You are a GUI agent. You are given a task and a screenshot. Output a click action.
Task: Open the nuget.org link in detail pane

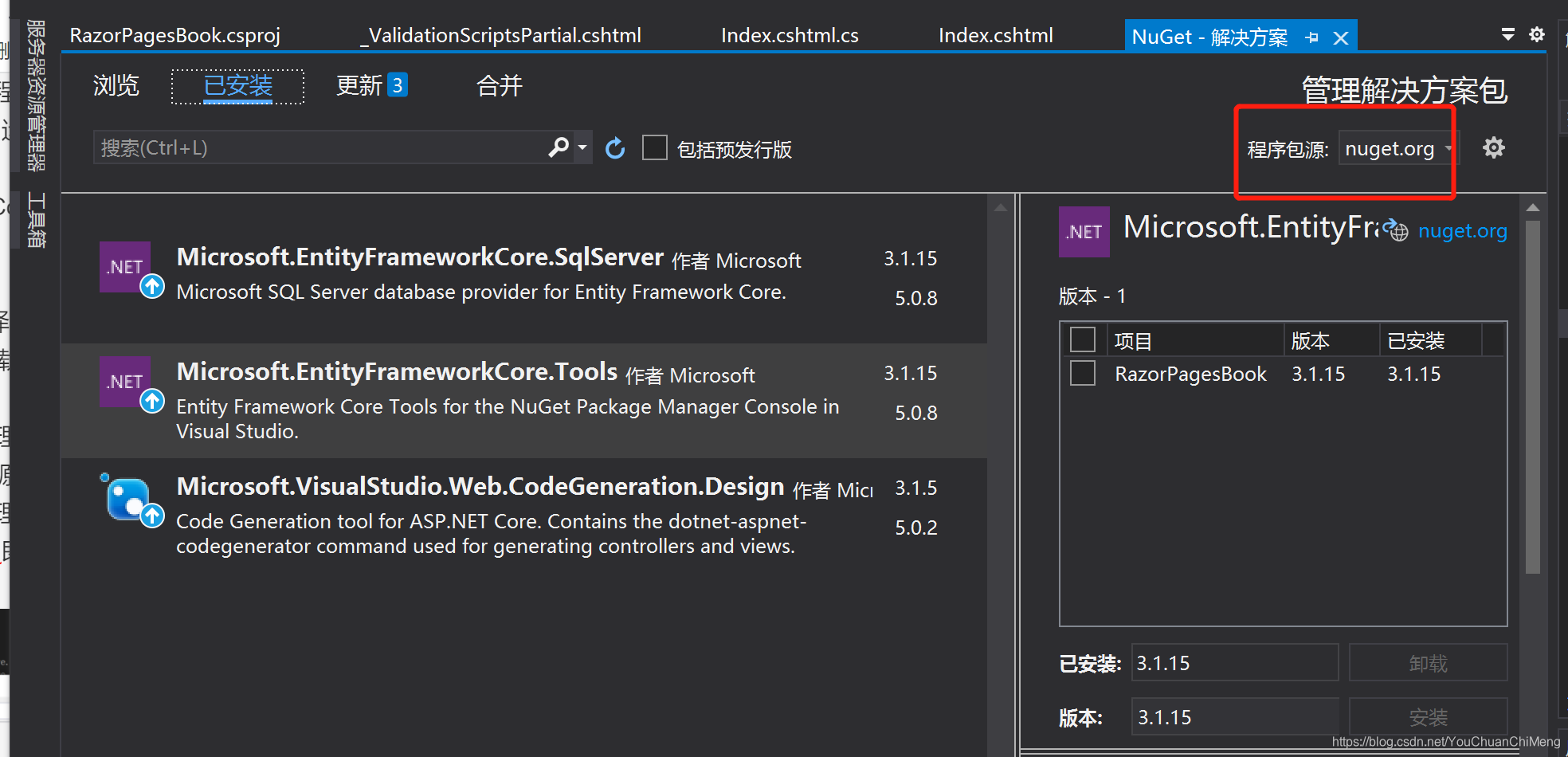(1462, 231)
